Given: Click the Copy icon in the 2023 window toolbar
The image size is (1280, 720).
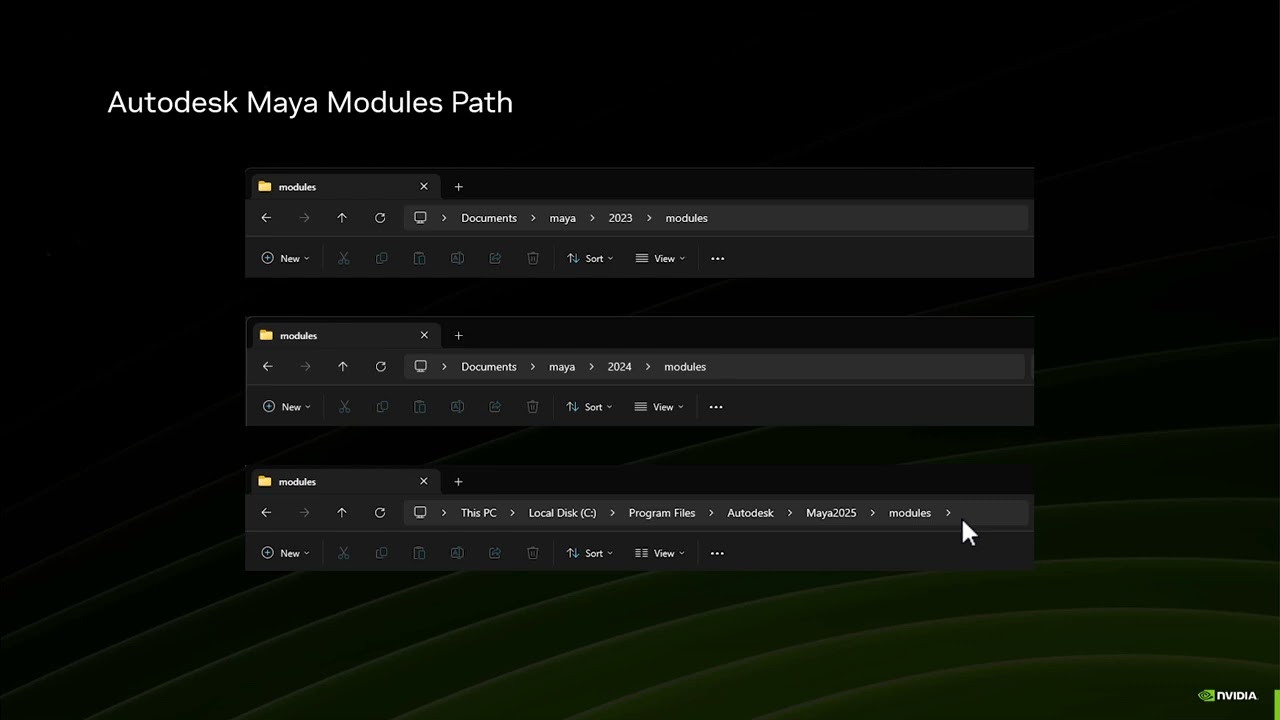Looking at the screenshot, I should pyautogui.click(x=381, y=258).
